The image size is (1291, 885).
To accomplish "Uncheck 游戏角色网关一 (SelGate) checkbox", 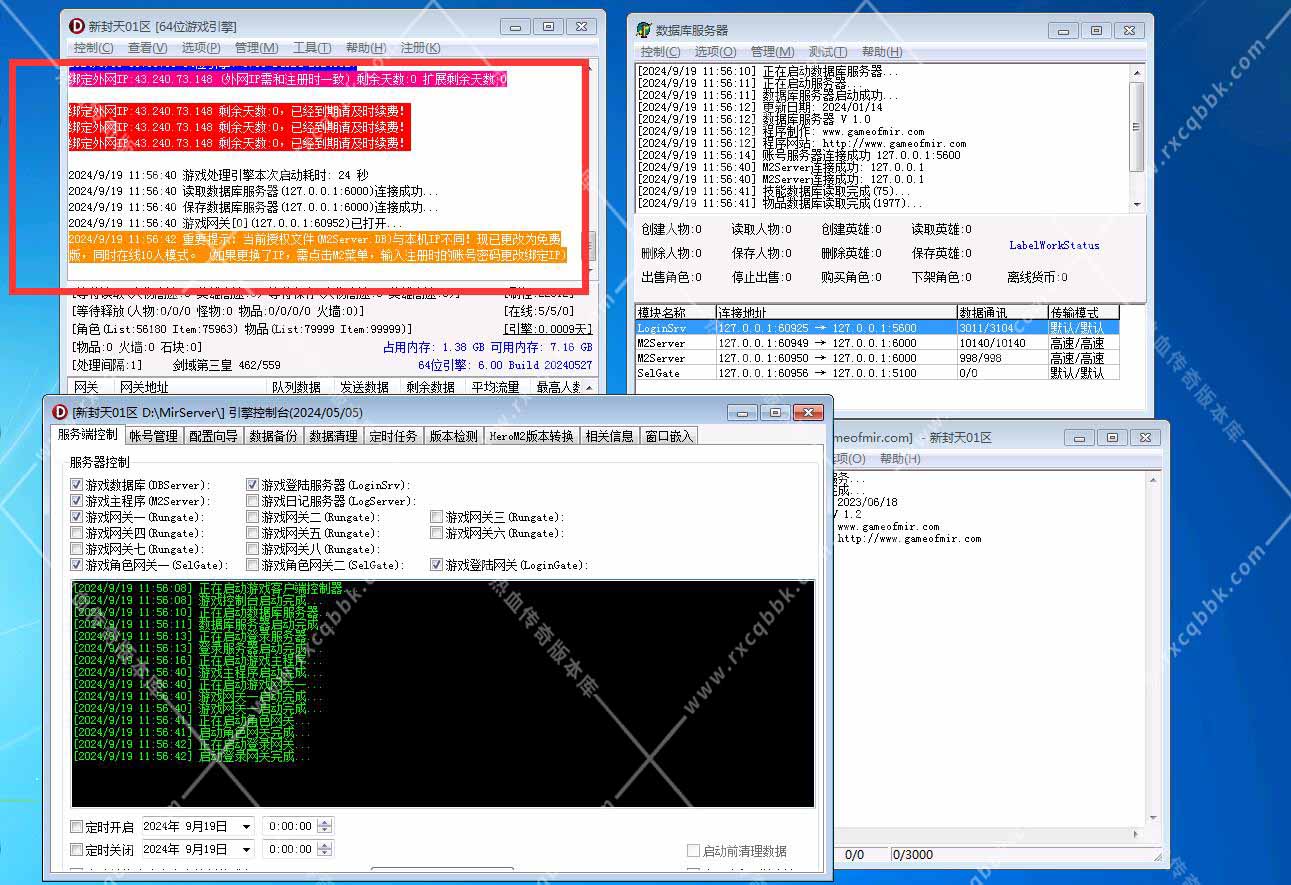I will point(77,565).
